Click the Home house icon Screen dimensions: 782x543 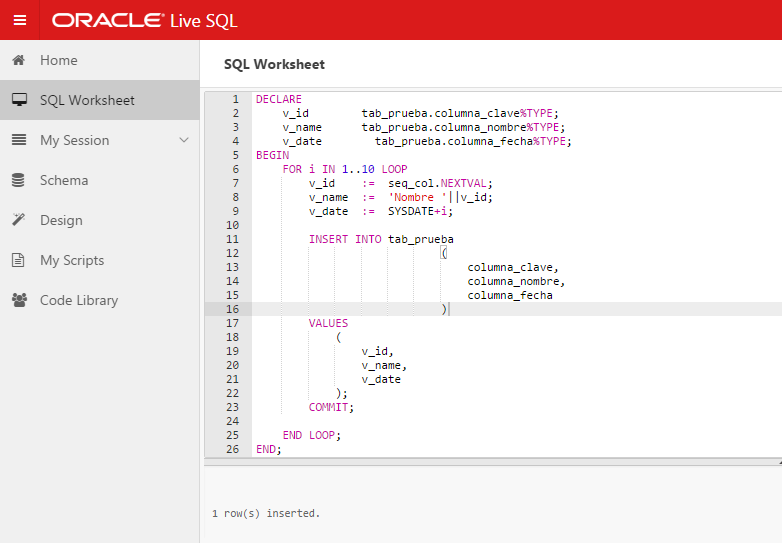click(18, 60)
